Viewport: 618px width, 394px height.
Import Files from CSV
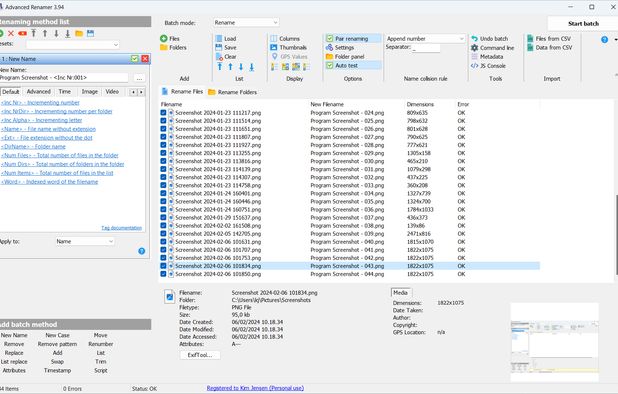[549, 39]
